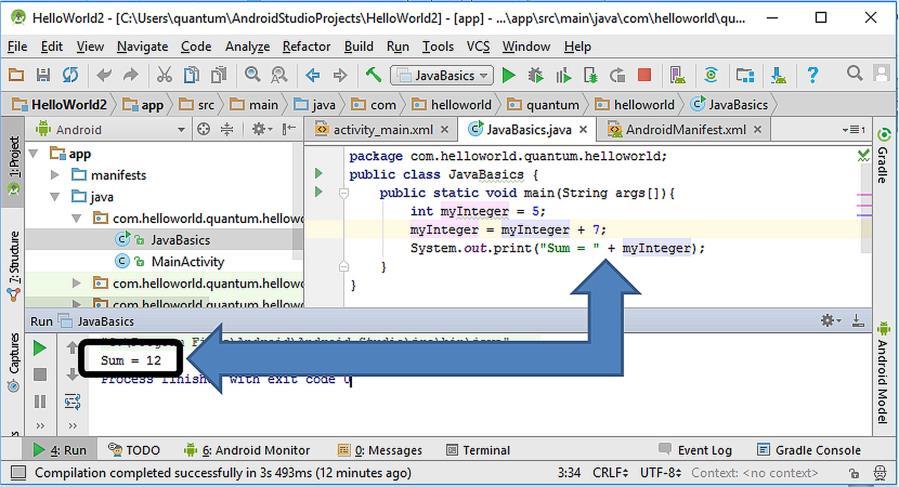Run with coverage icon in toolbar

click(x=563, y=76)
